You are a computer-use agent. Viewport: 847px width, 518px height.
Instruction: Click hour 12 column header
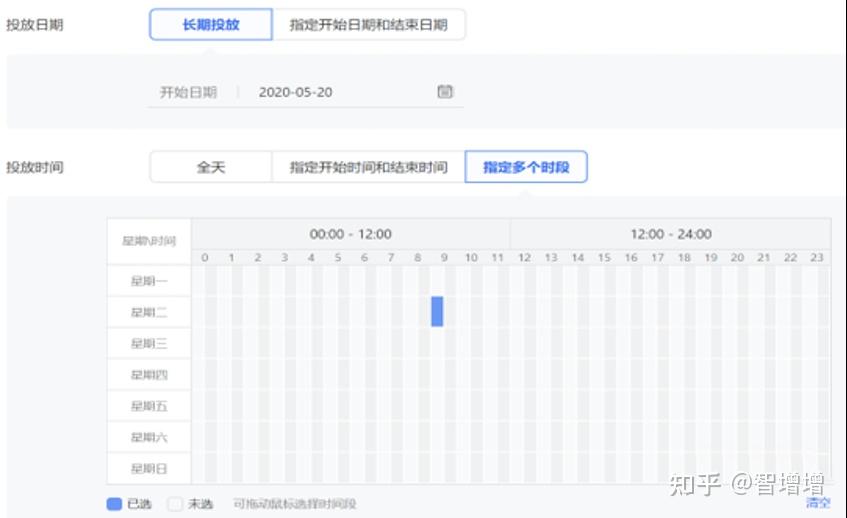[525, 258]
